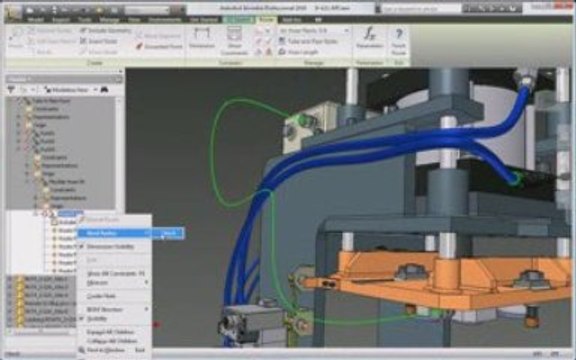Switch to the Model ribbon tab

click(36, 19)
